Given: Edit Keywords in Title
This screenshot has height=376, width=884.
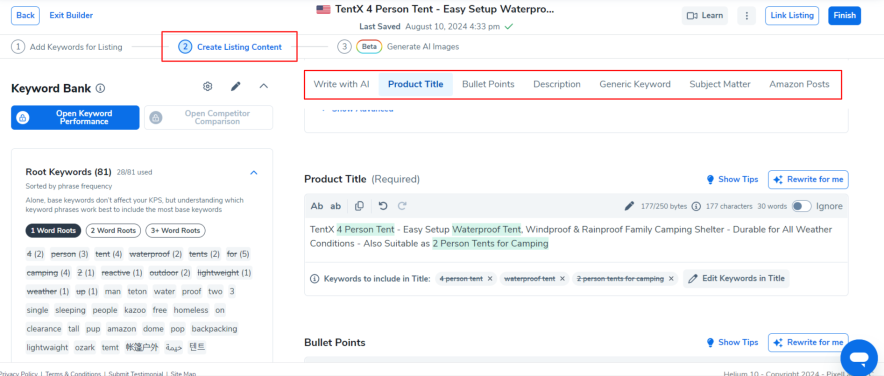Looking at the screenshot, I should (x=736, y=278).
